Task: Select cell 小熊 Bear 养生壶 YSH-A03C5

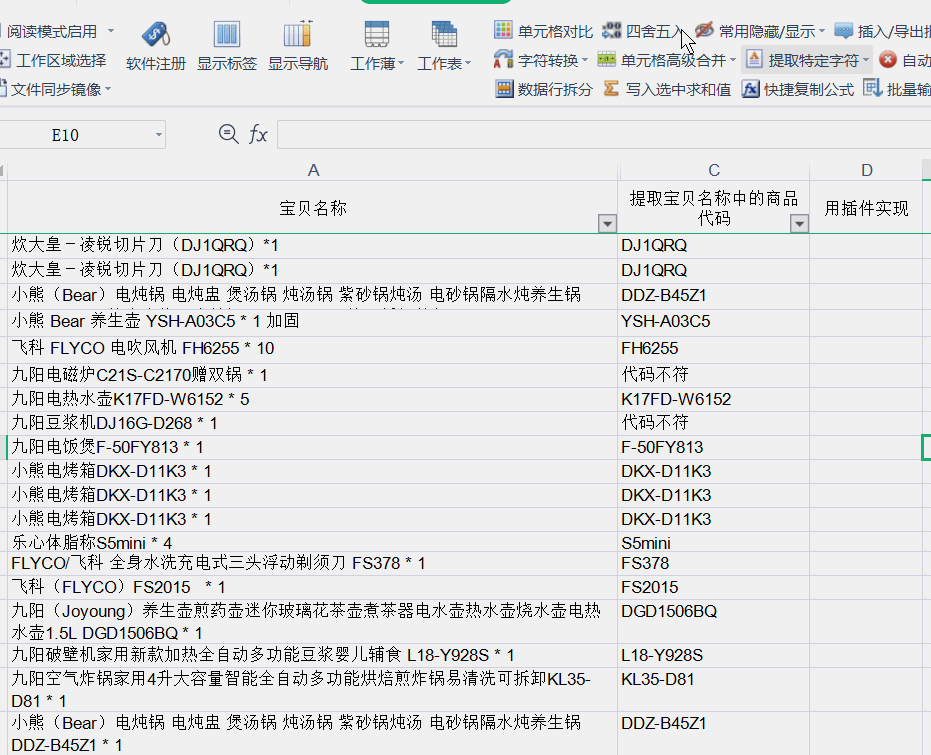Action: [x=313, y=322]
